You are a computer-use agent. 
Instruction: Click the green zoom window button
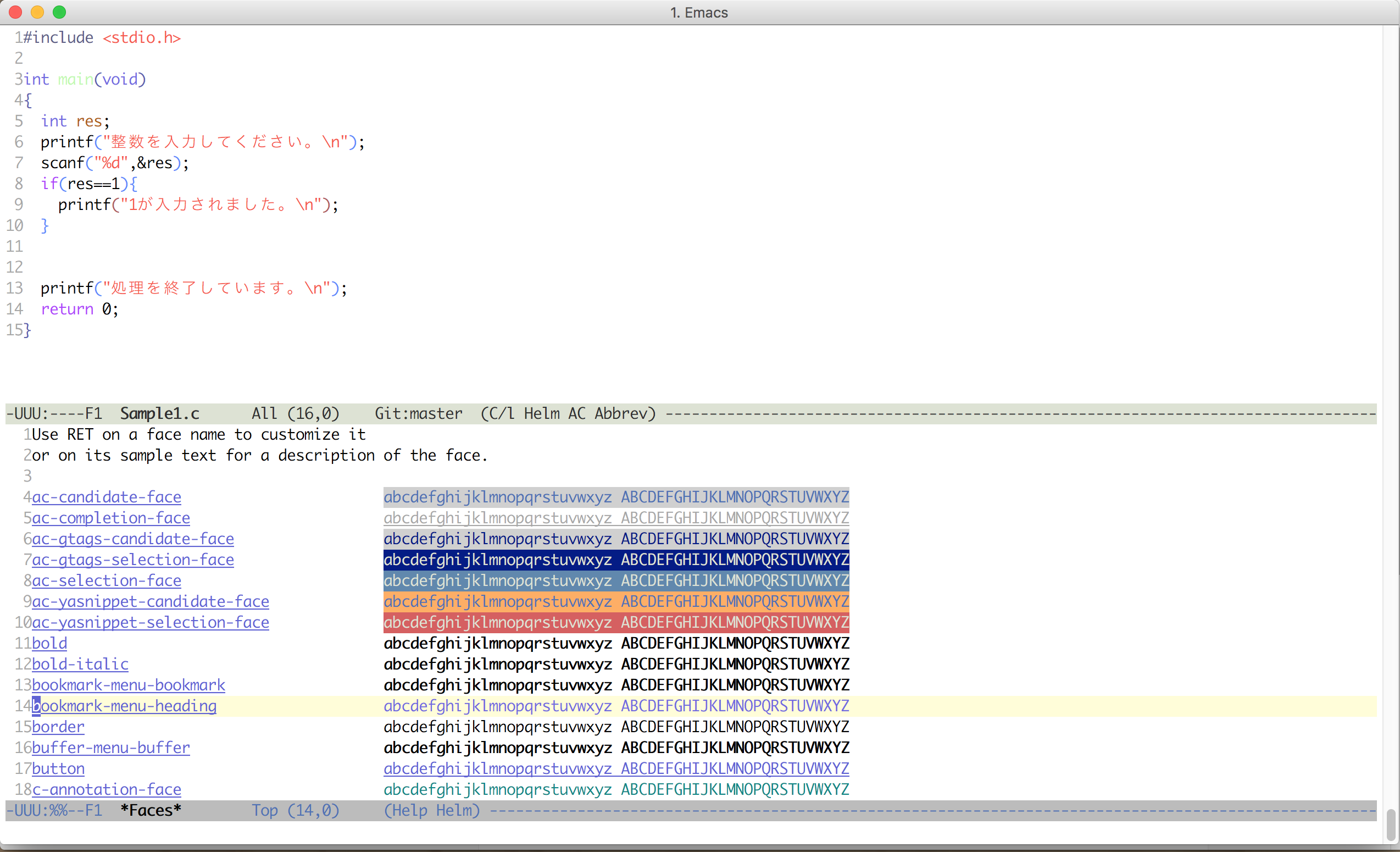(59, 12)
